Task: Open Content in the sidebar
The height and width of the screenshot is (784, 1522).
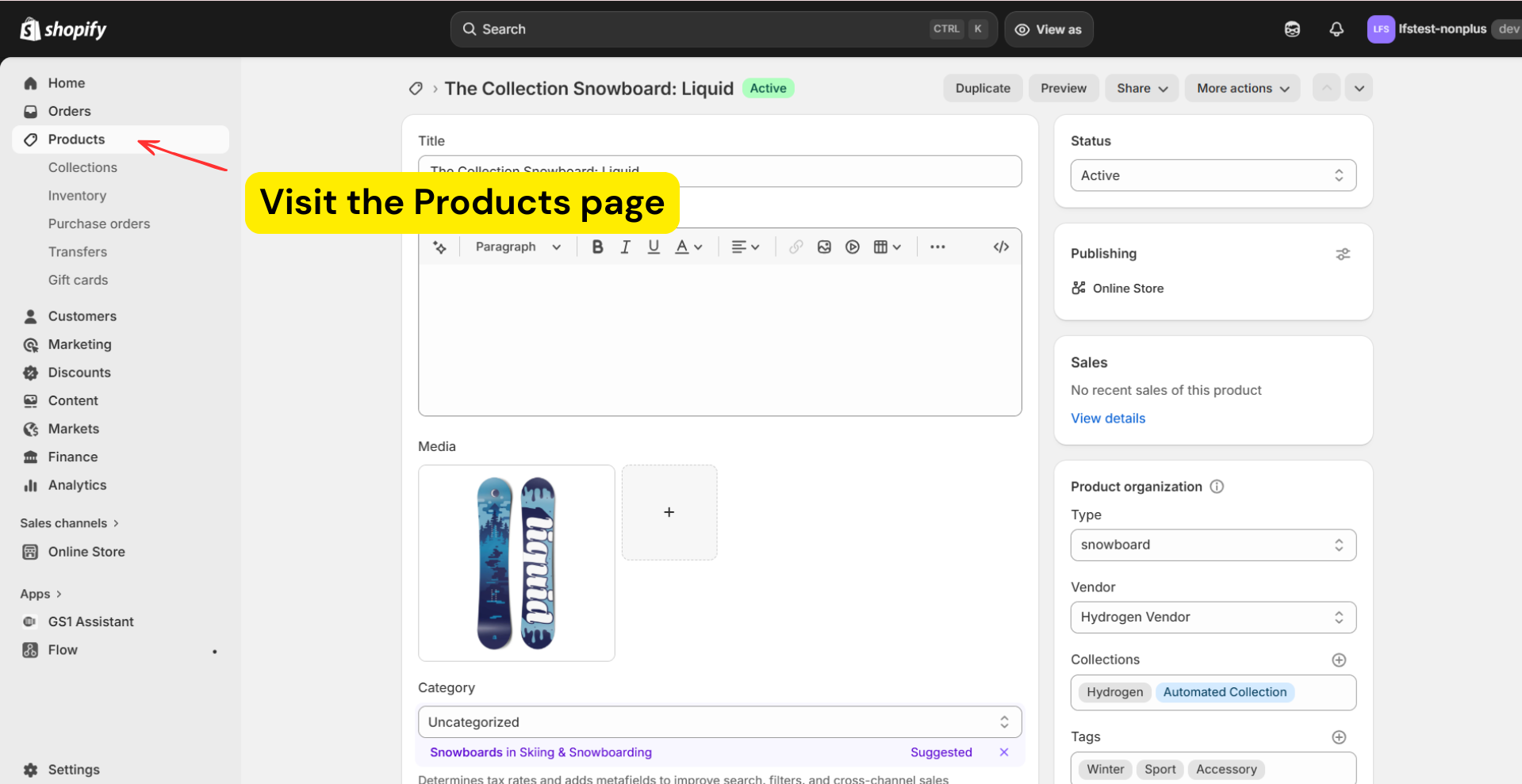Action: point(121,401)
